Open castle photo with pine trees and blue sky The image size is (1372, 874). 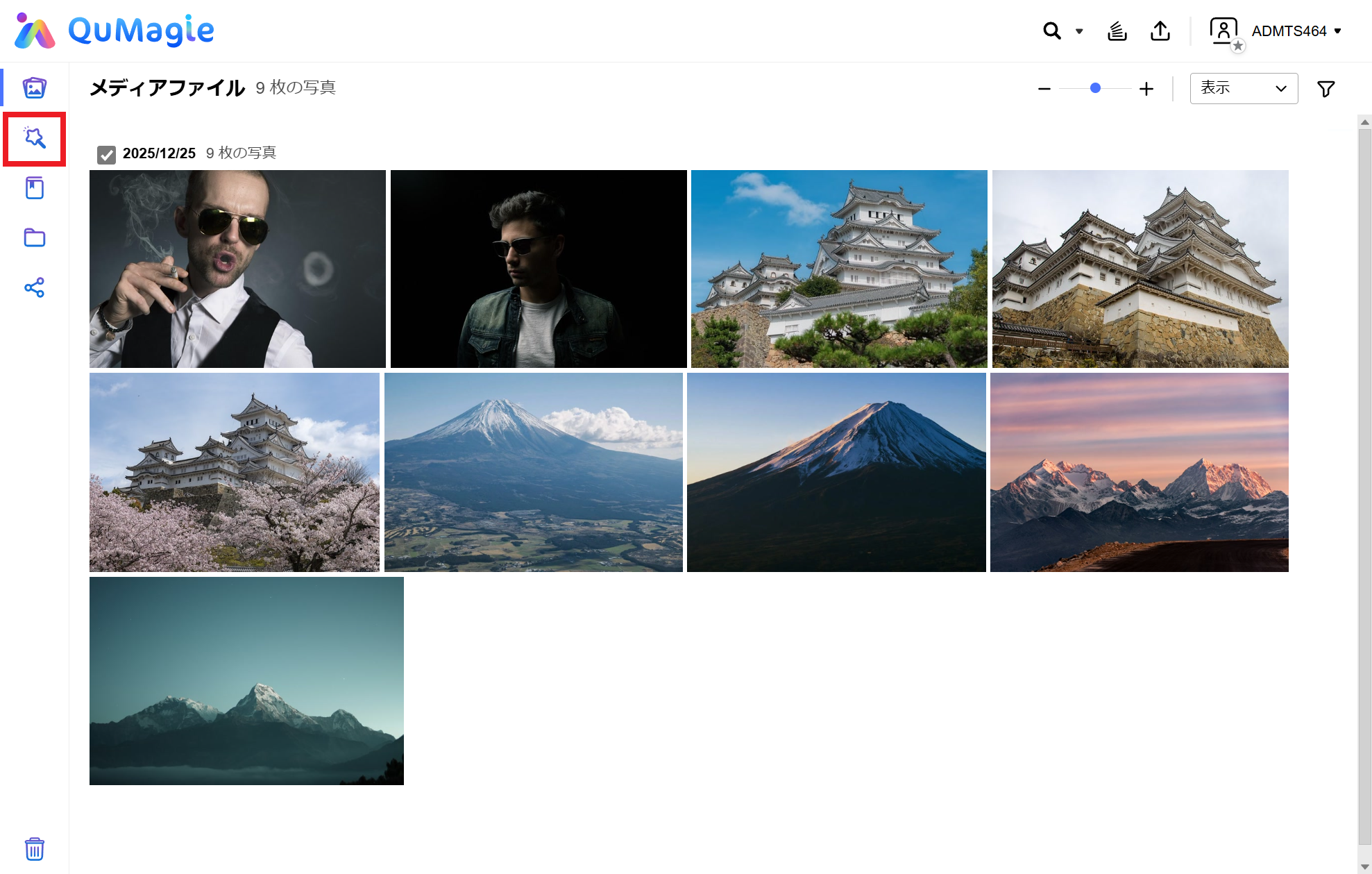(x=839, y=269)
